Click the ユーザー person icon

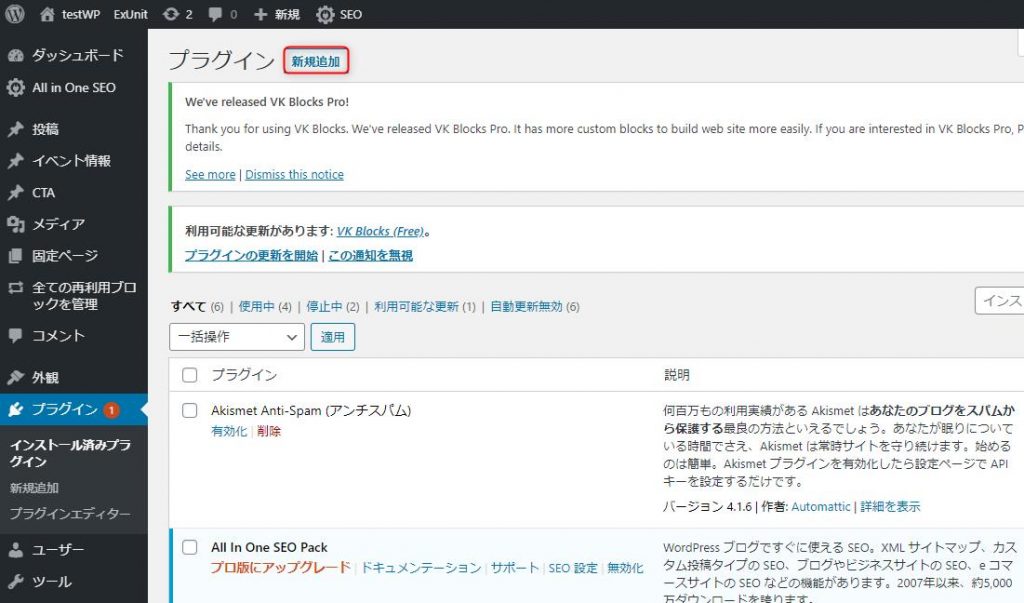coord(16,550)
